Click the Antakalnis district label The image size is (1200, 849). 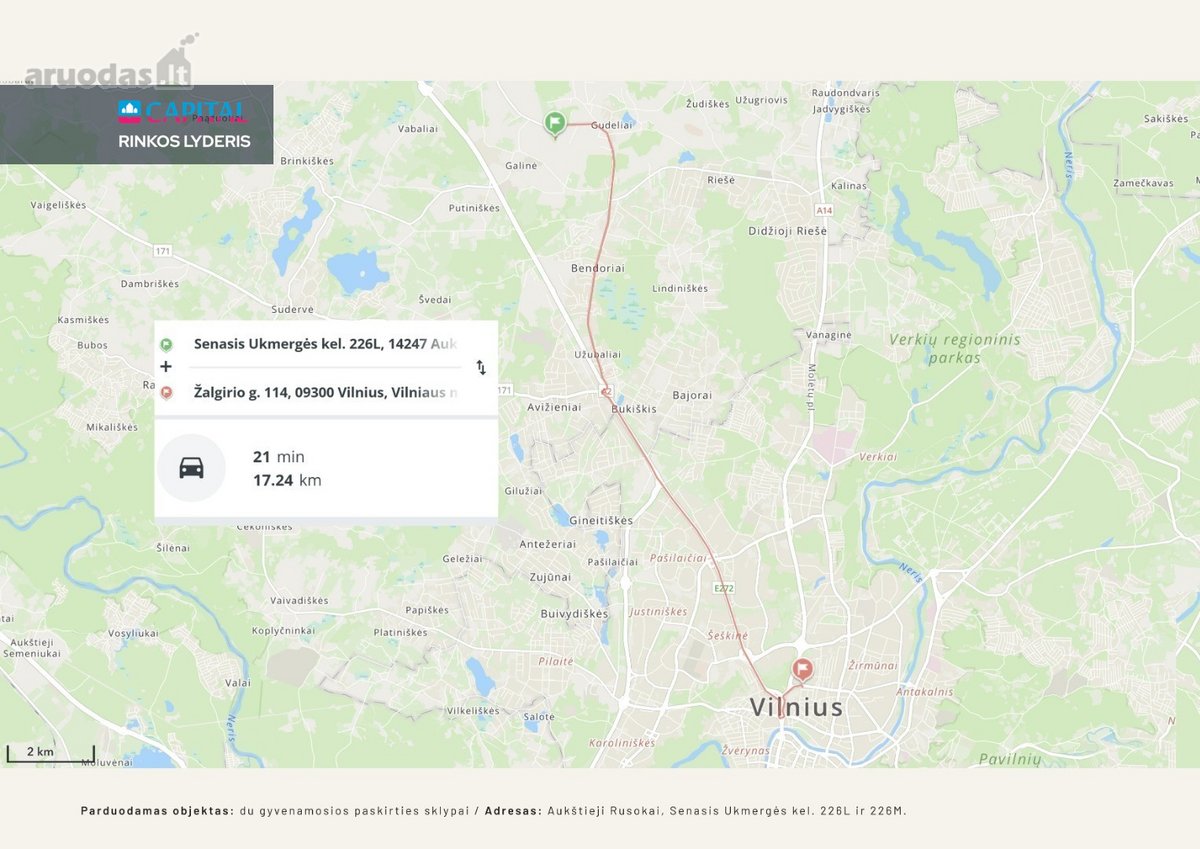(924, 691)
